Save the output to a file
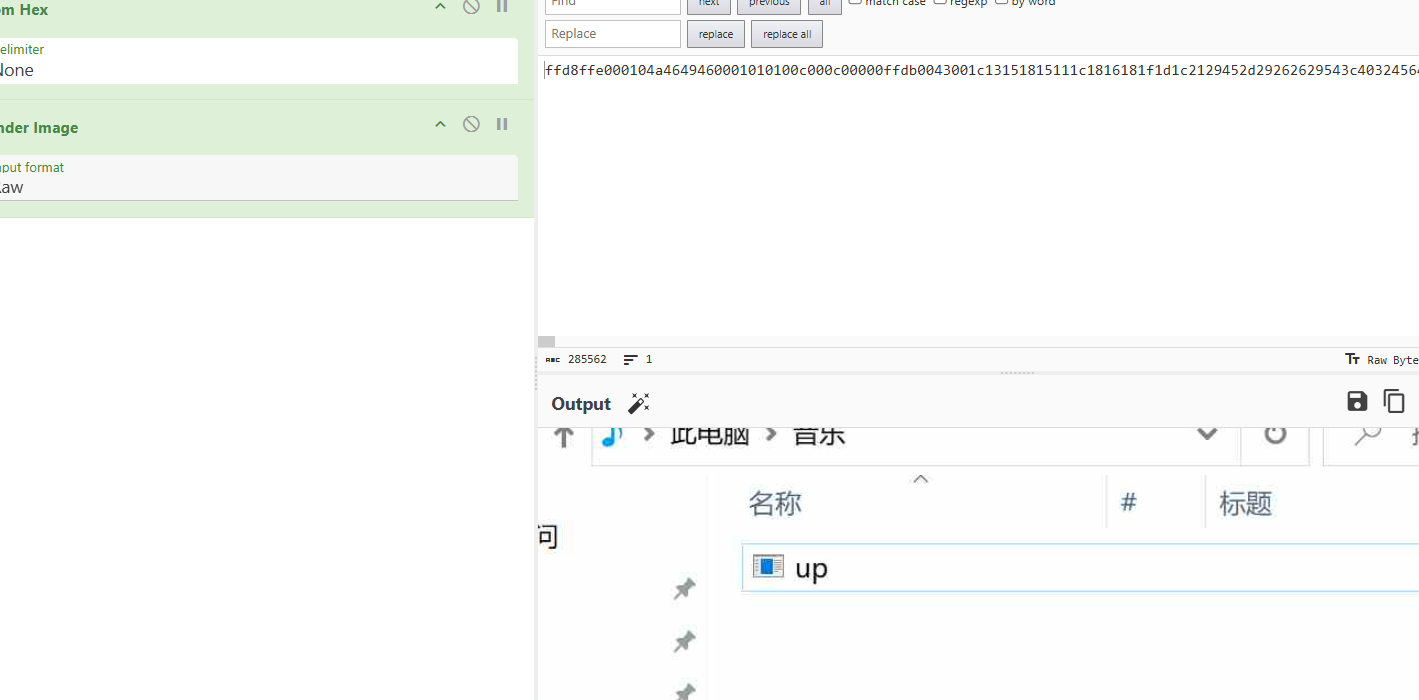The width and height of the screenshot is (1419, 700). tap(1356, 401)
